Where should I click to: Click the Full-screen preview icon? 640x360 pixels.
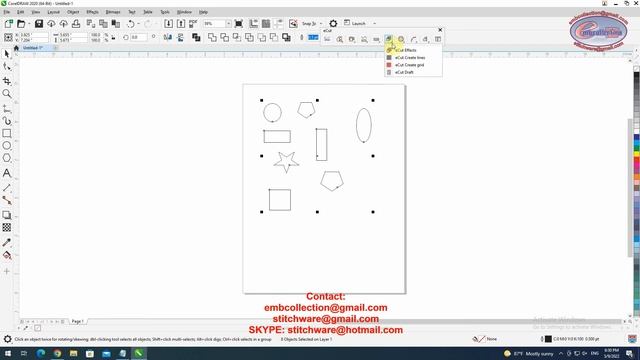239,24
